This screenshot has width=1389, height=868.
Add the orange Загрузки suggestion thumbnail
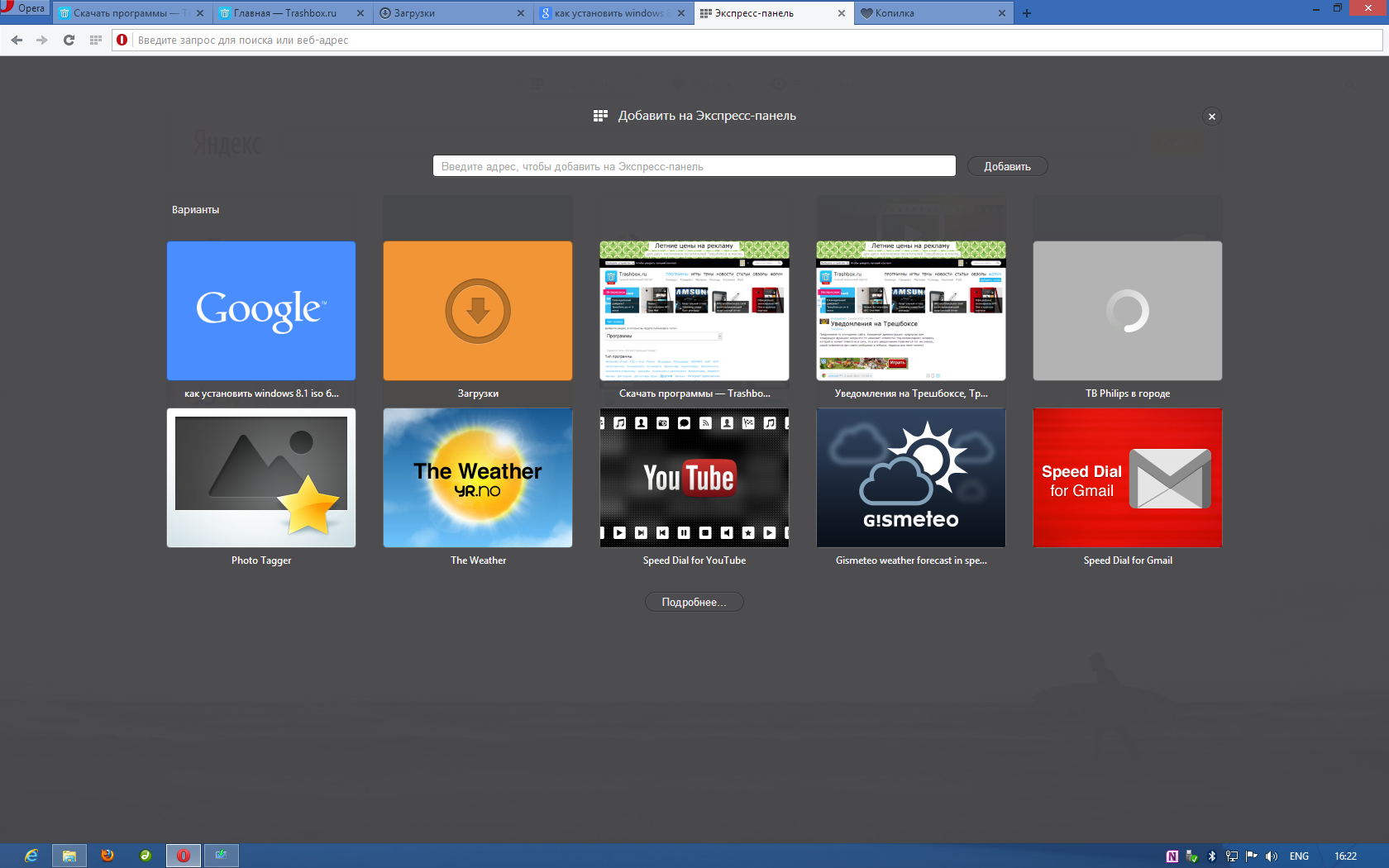(x=478, y=311)
